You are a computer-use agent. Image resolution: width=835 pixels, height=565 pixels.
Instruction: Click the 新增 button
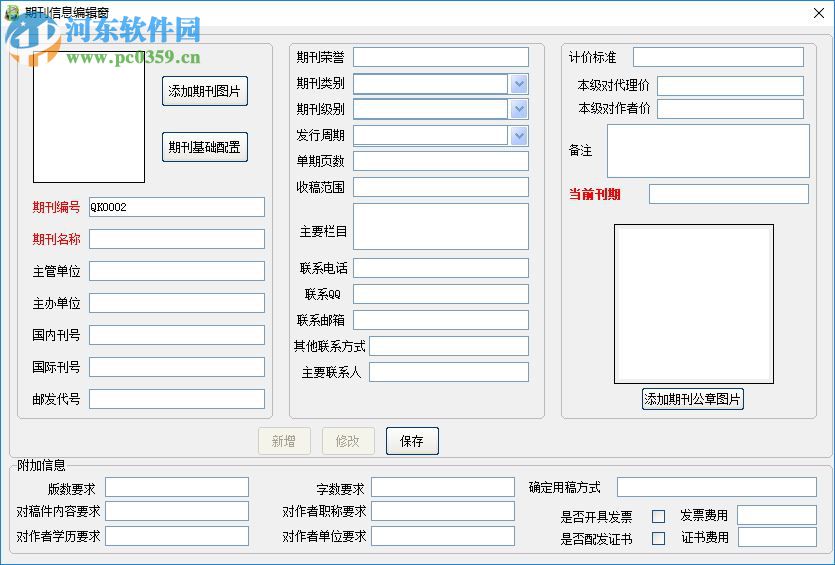click(284, 441)
